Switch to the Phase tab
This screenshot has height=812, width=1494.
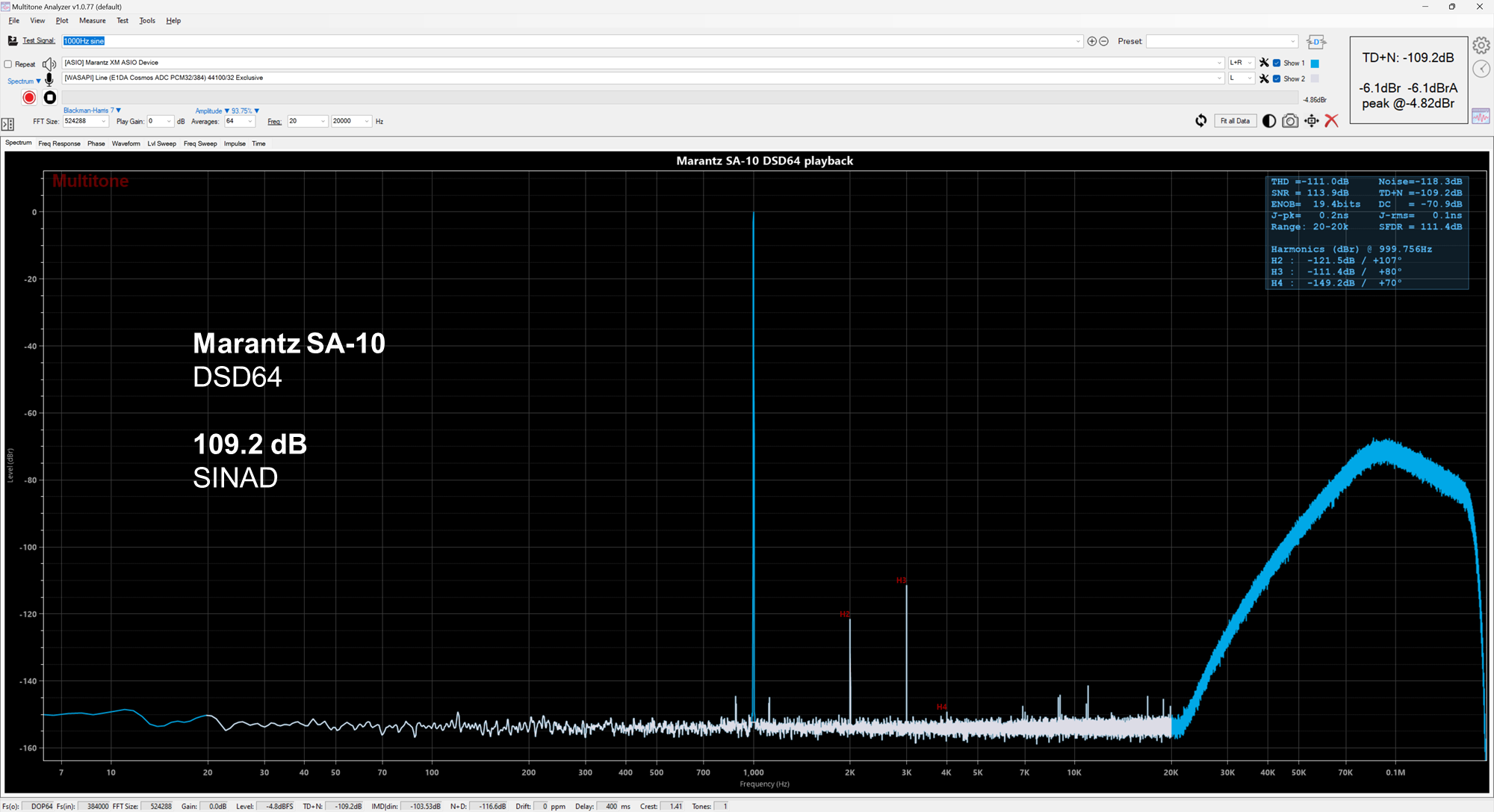tap(96, 143)
